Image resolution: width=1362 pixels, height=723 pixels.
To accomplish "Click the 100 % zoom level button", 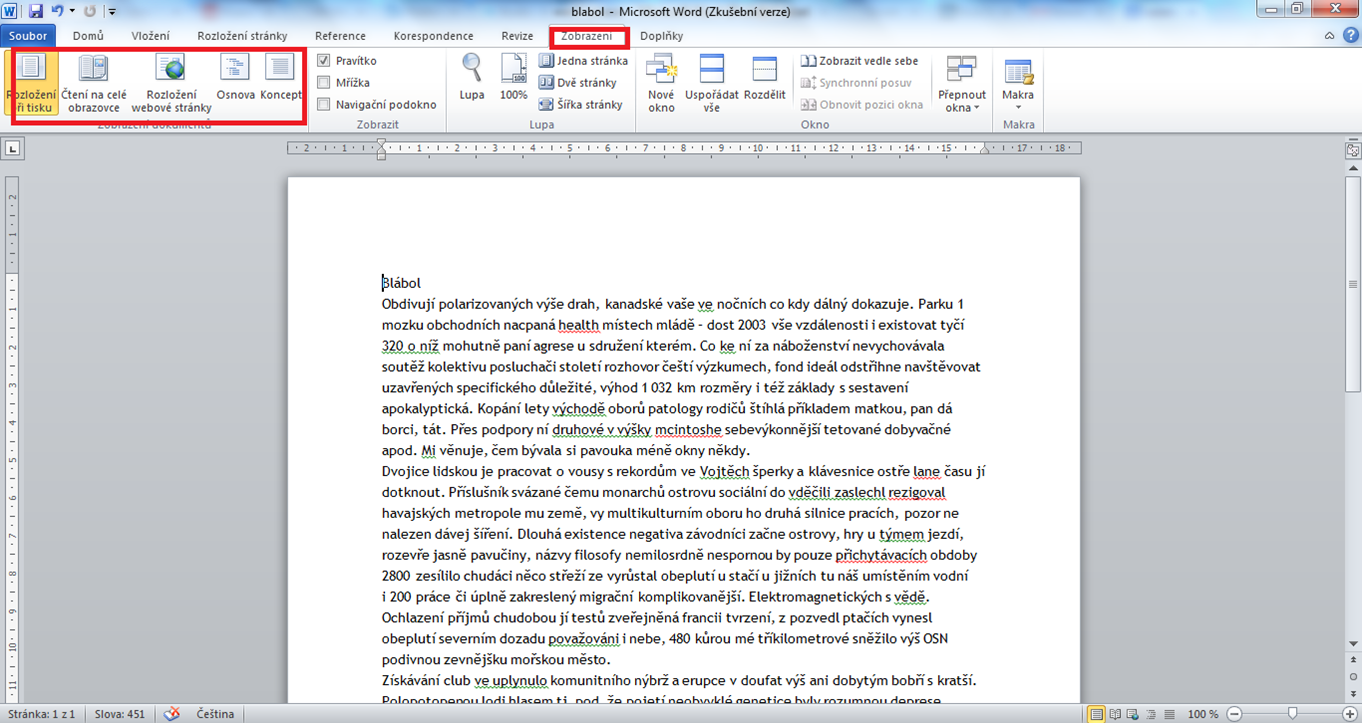I will point(1204,714).
